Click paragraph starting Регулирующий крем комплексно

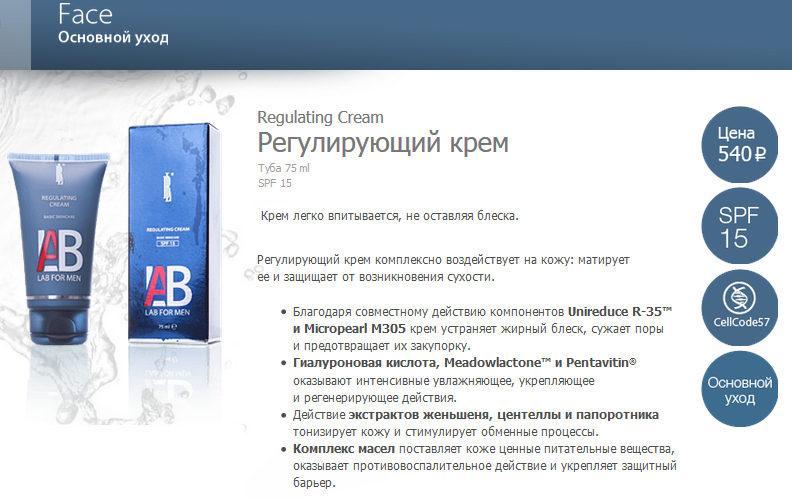[443, 268]
